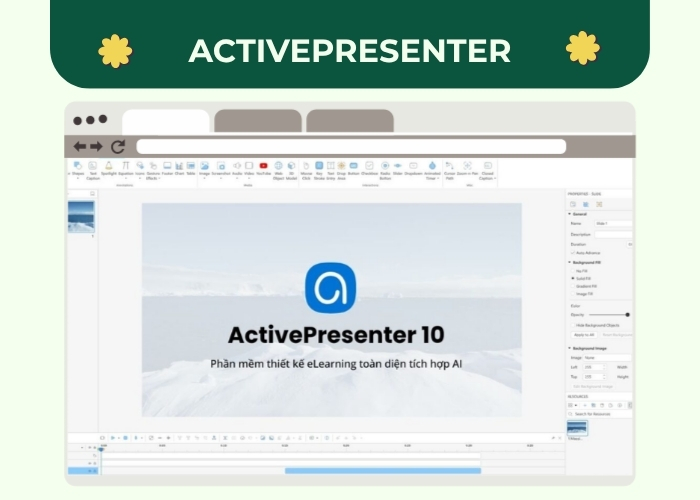The height and width of the screenshot is (500, 700).
Task: Insert an Image
Action: pos(204,170)
